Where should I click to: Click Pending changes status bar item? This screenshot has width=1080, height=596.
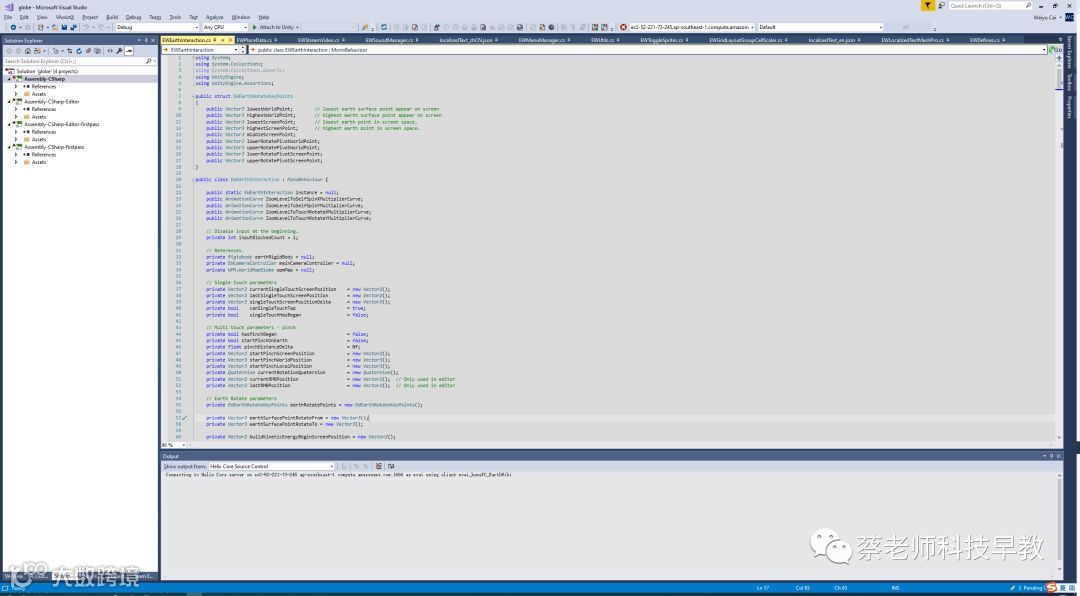pos(1028,588)
